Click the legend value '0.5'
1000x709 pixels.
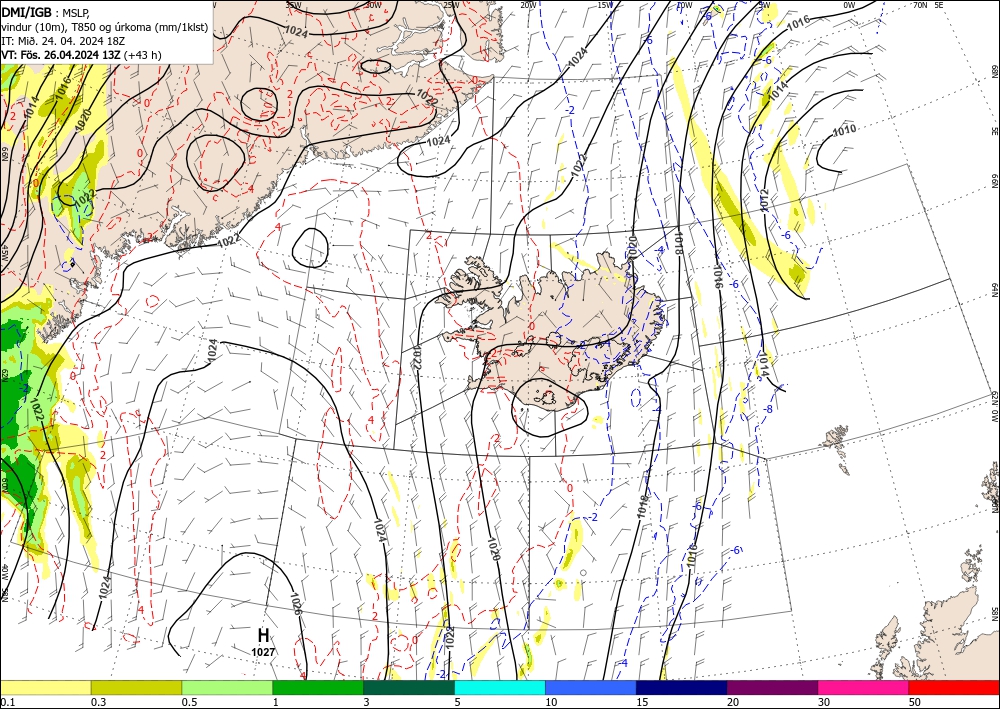click(x=189, y=702)
